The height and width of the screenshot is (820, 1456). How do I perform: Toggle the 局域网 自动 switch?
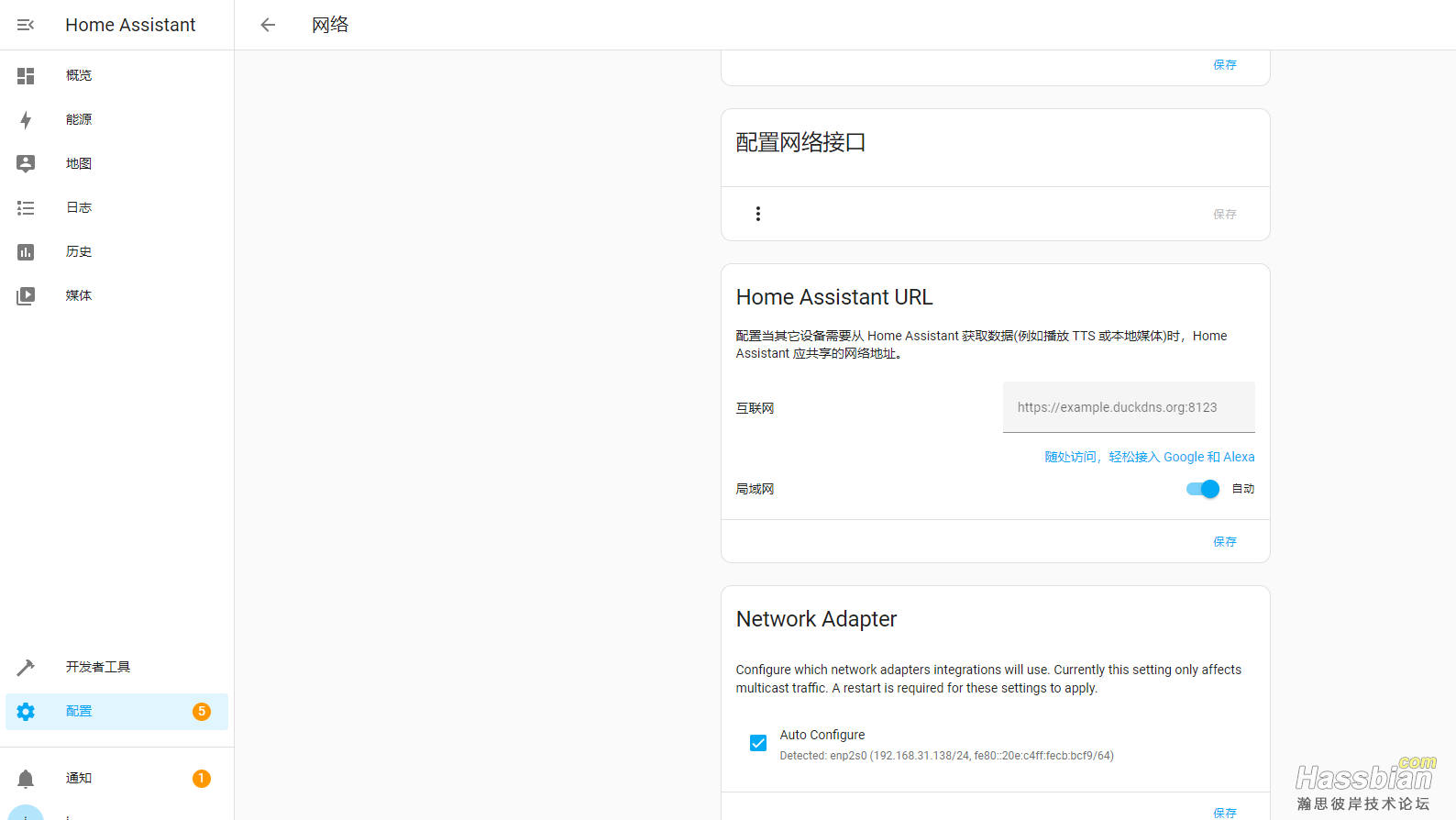coord(1202,489)
